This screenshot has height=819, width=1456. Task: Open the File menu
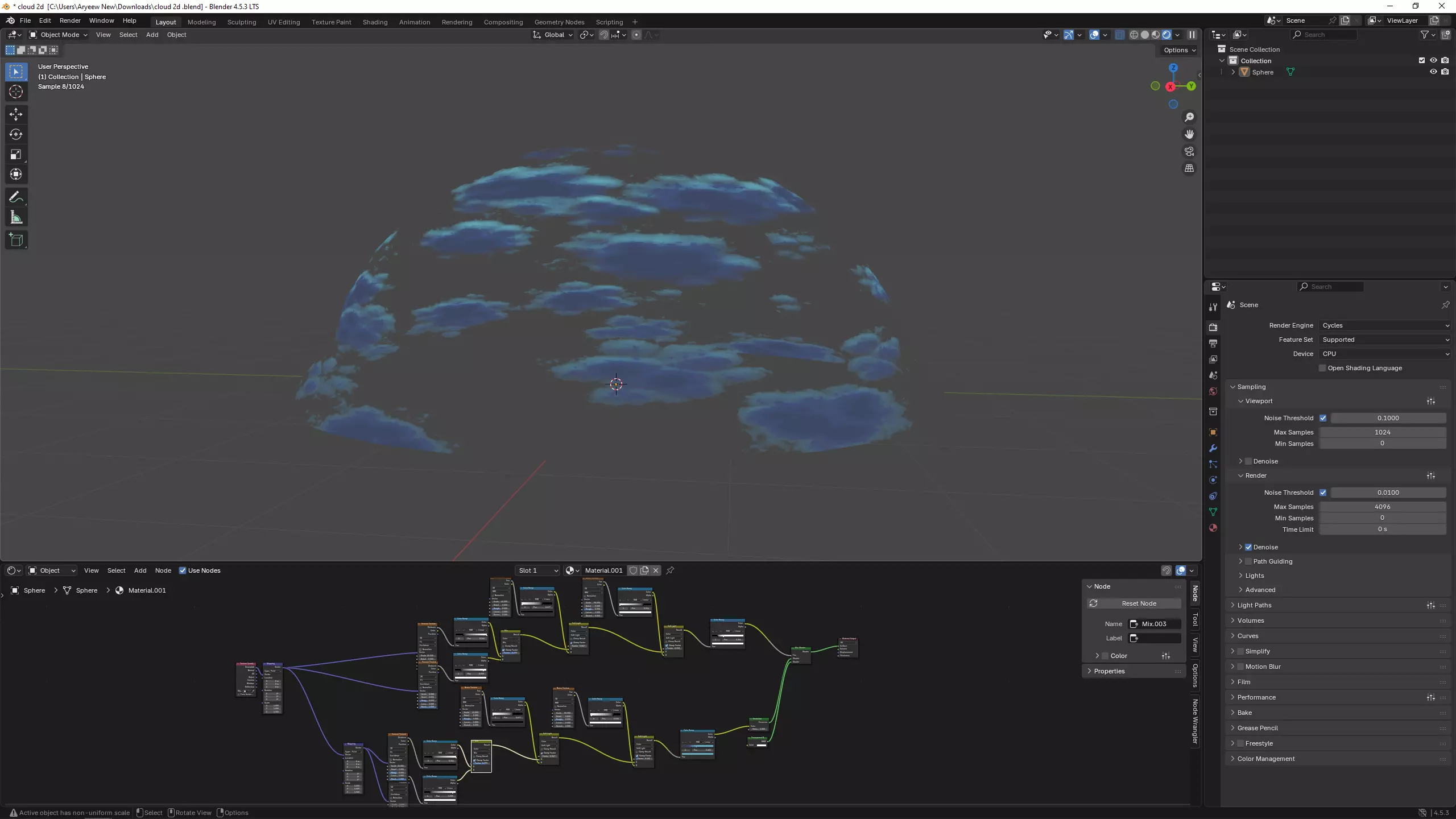pos(25,20)
